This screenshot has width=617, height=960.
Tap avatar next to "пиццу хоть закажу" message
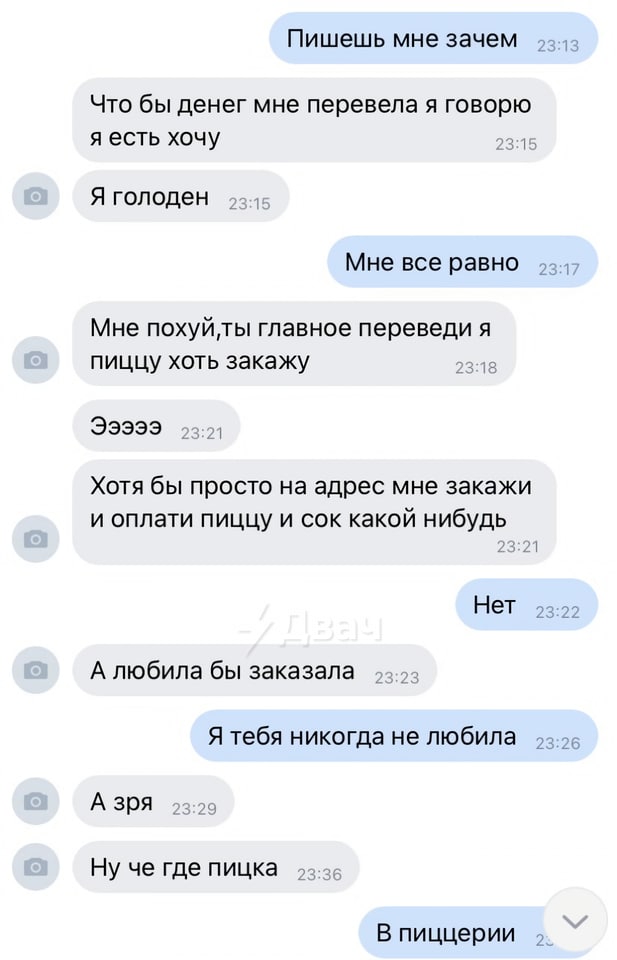point(36,359)
